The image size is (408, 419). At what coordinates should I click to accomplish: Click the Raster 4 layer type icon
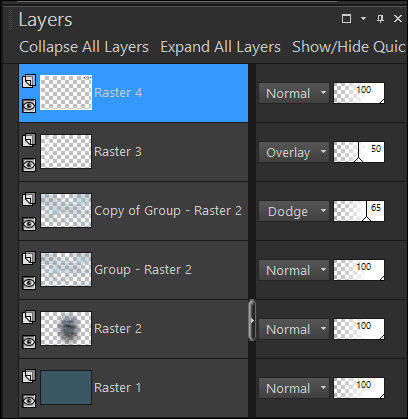pyautogui.click(x=29, y=81)
